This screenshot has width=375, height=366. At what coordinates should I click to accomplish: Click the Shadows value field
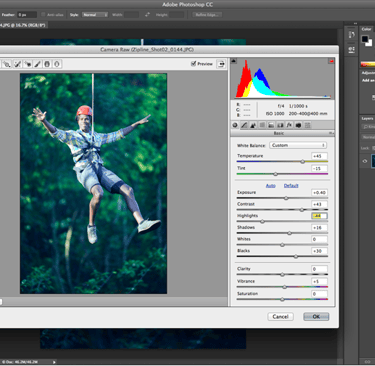(x=319, y=228)
